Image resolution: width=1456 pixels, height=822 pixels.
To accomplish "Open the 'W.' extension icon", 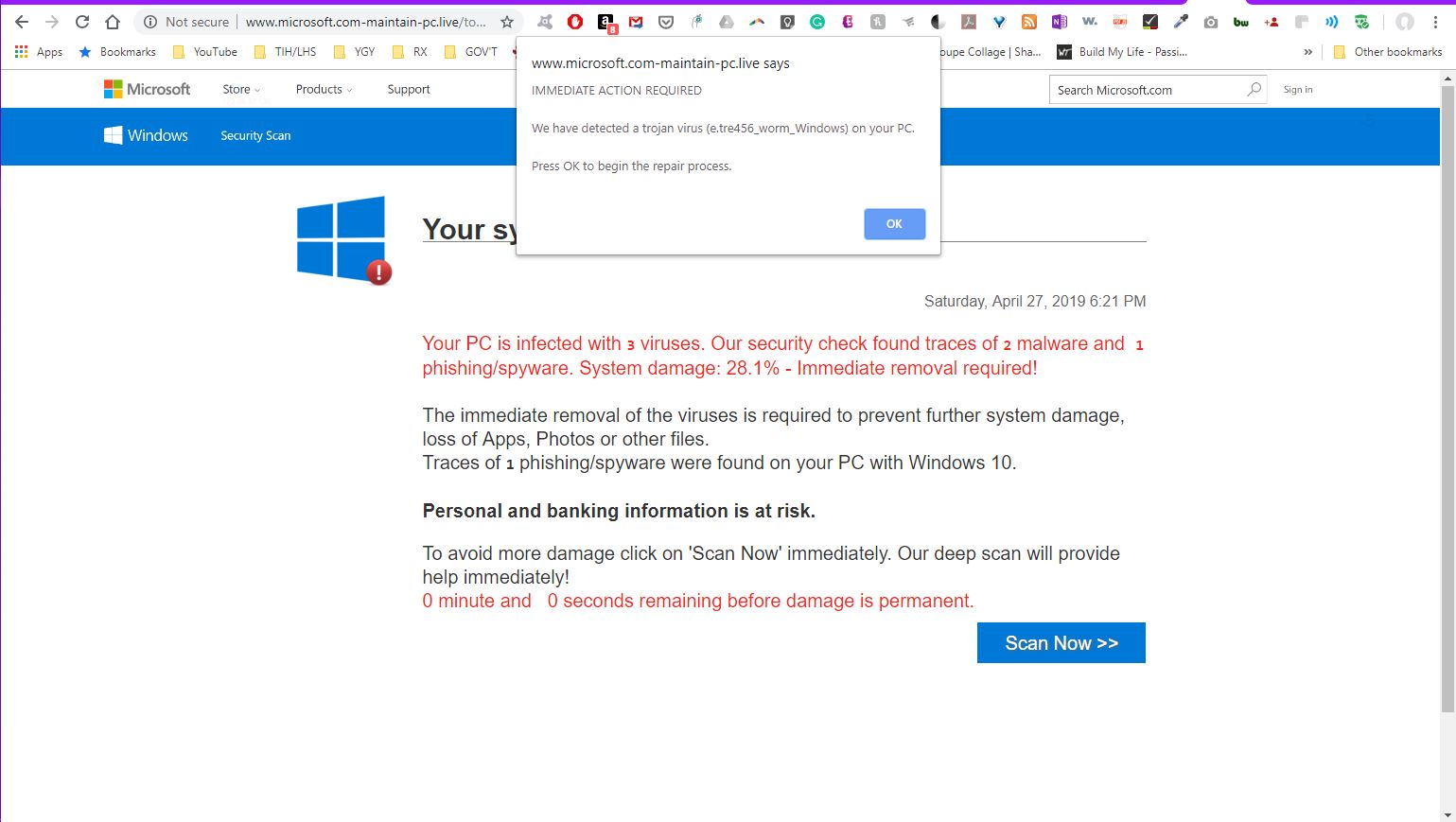I will click(x=1090, y=22).
